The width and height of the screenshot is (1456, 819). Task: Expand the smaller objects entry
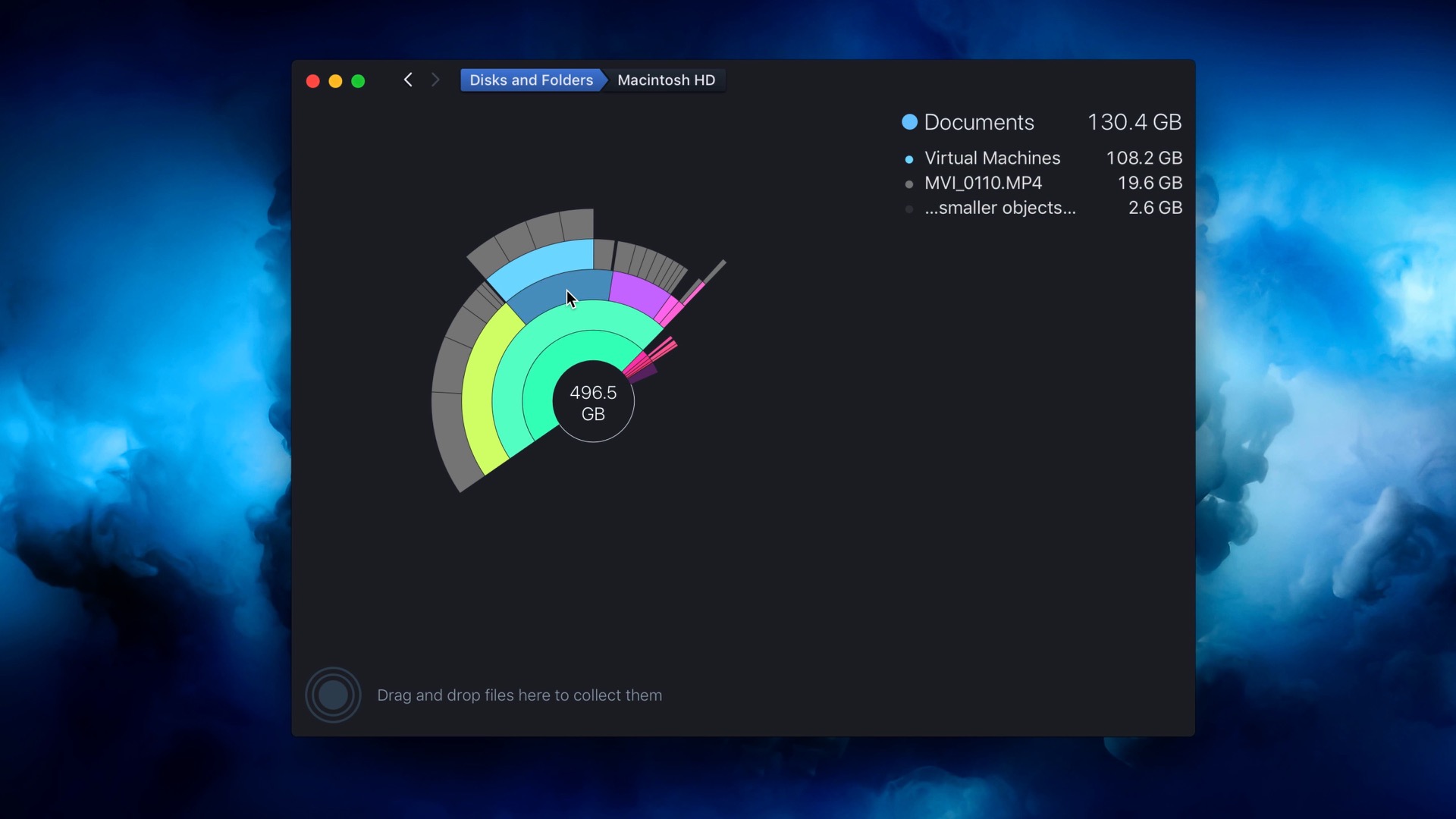tap(999, 209)
